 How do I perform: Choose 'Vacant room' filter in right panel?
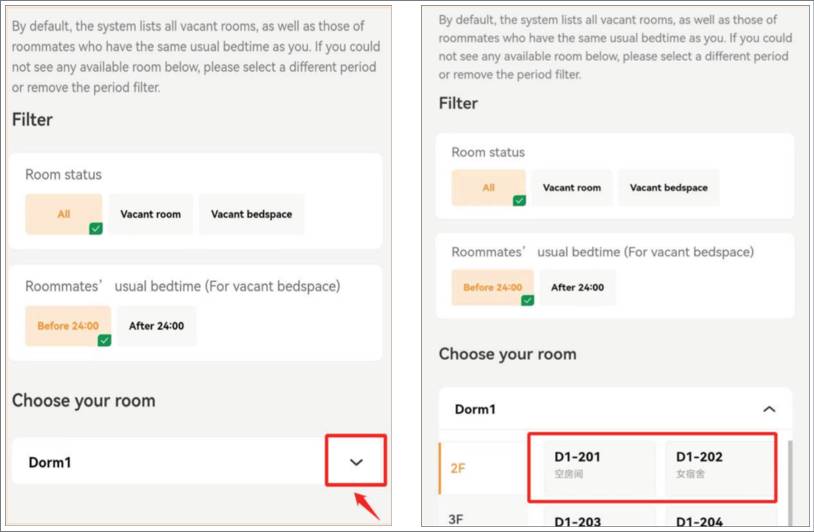click(572, 187)
